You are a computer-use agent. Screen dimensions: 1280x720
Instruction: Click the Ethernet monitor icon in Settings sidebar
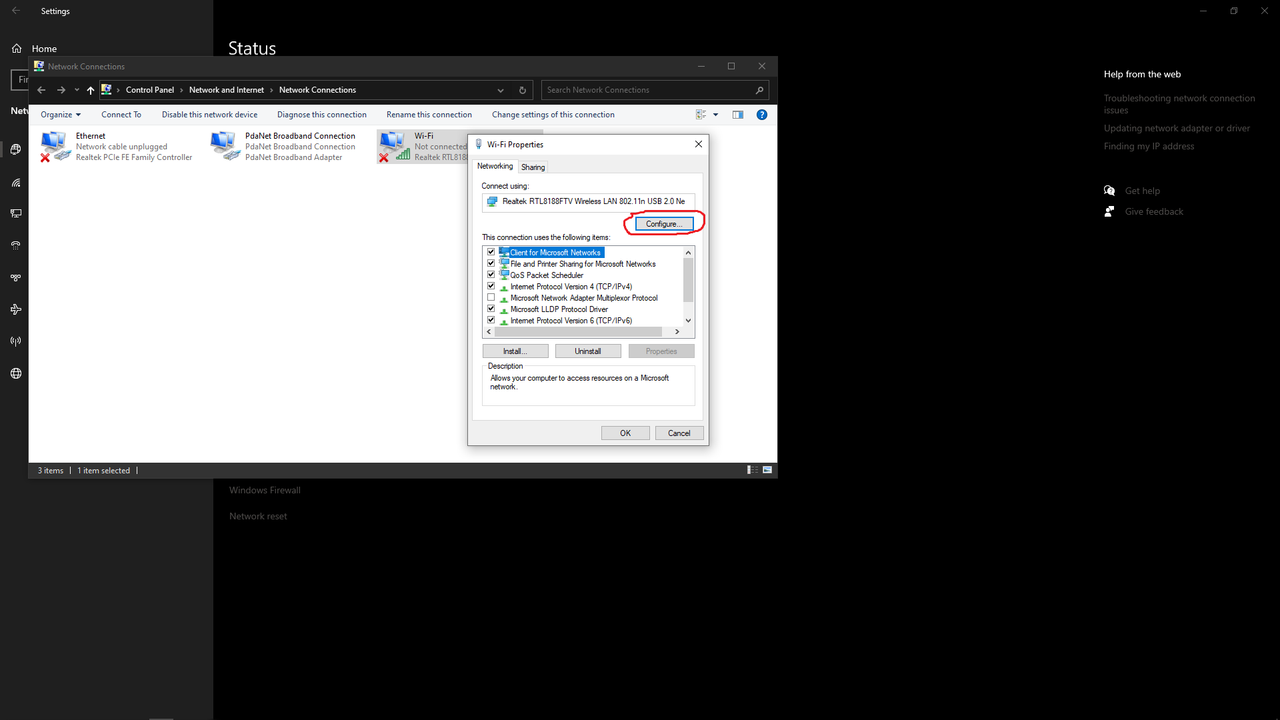tap(16, 214)
